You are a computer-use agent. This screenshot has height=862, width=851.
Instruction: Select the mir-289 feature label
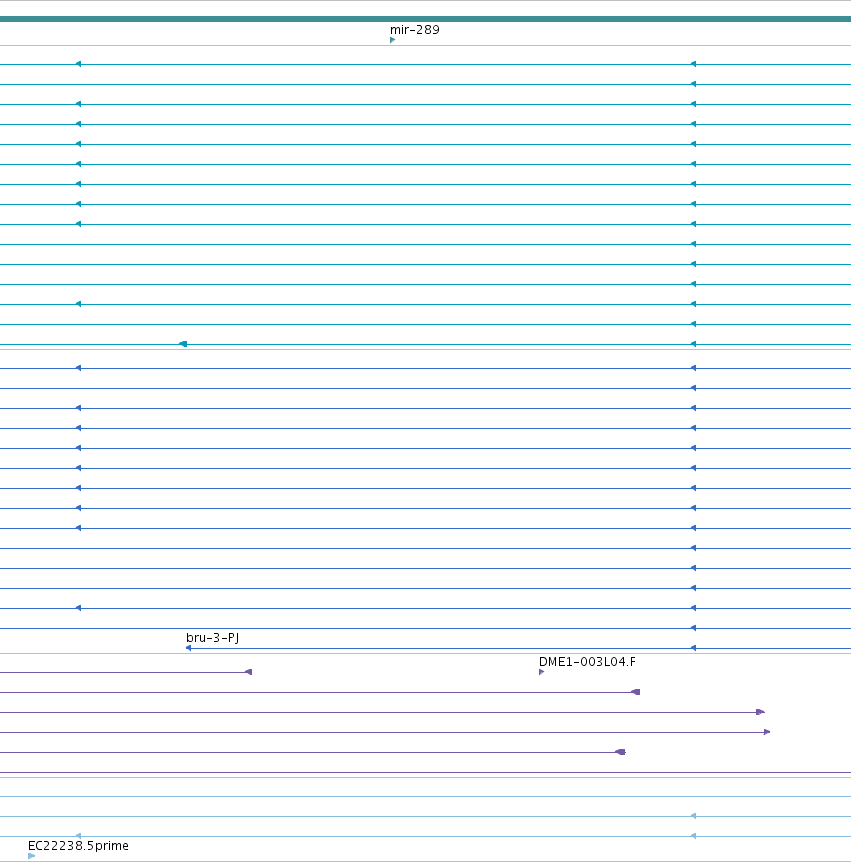point(415,30)
